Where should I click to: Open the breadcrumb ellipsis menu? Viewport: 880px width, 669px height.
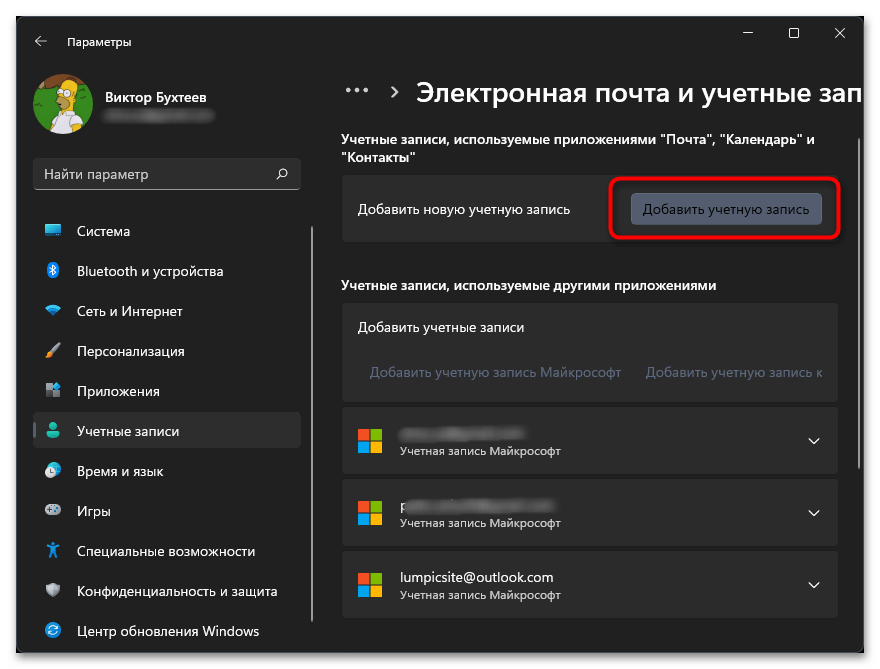click(357, 90)
